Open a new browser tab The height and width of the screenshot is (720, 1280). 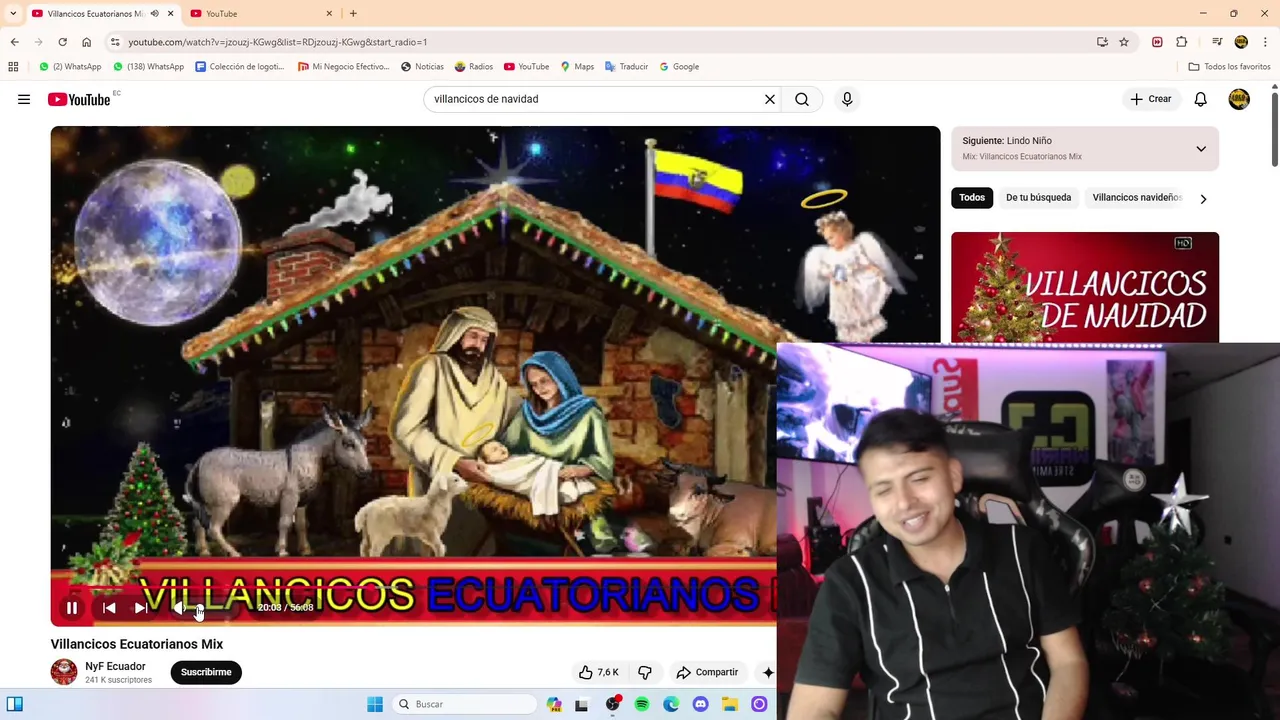(x=353, y=13)
